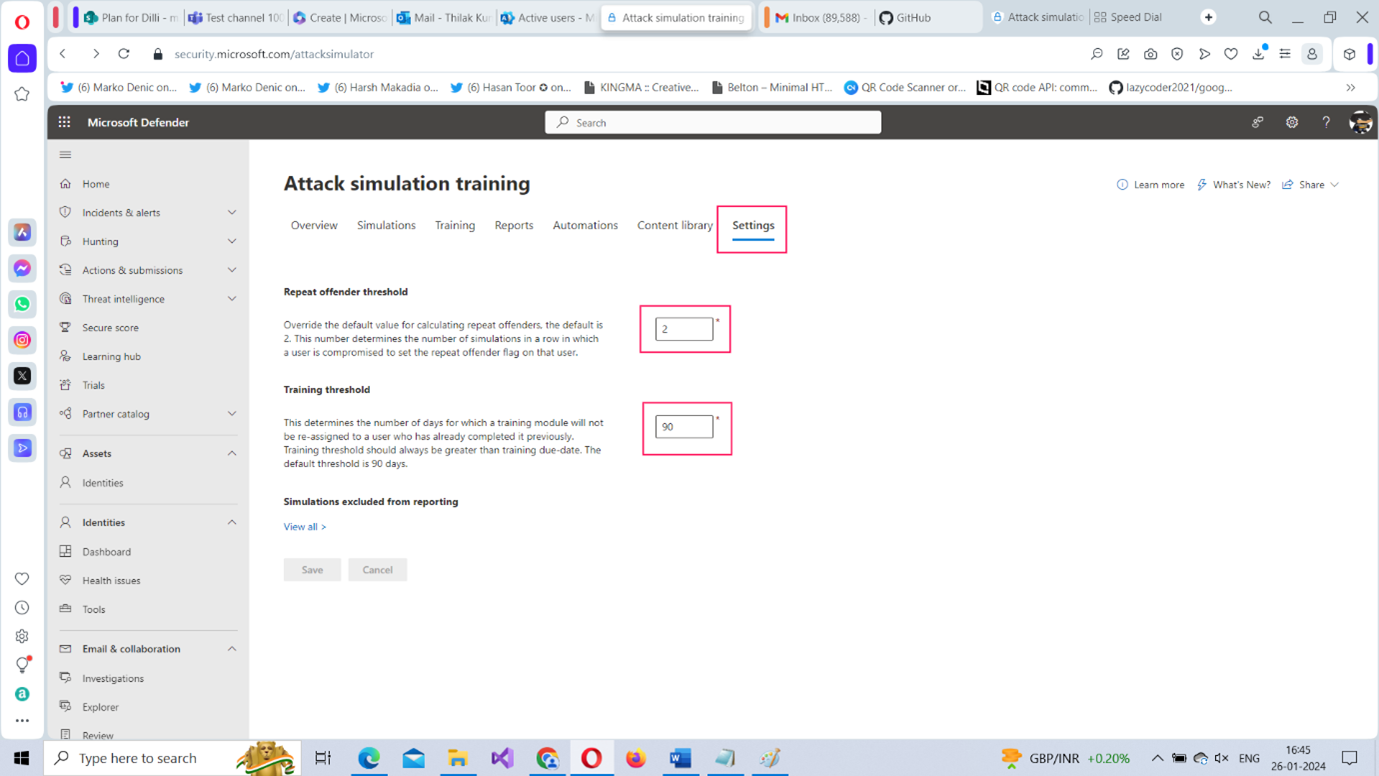Click the Secure score trophy icon
1379x776 pixels.
point(66,327)
